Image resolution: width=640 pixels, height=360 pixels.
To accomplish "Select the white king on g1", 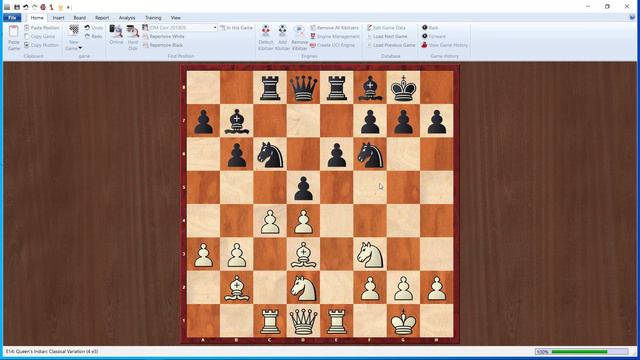I will 403,321.
